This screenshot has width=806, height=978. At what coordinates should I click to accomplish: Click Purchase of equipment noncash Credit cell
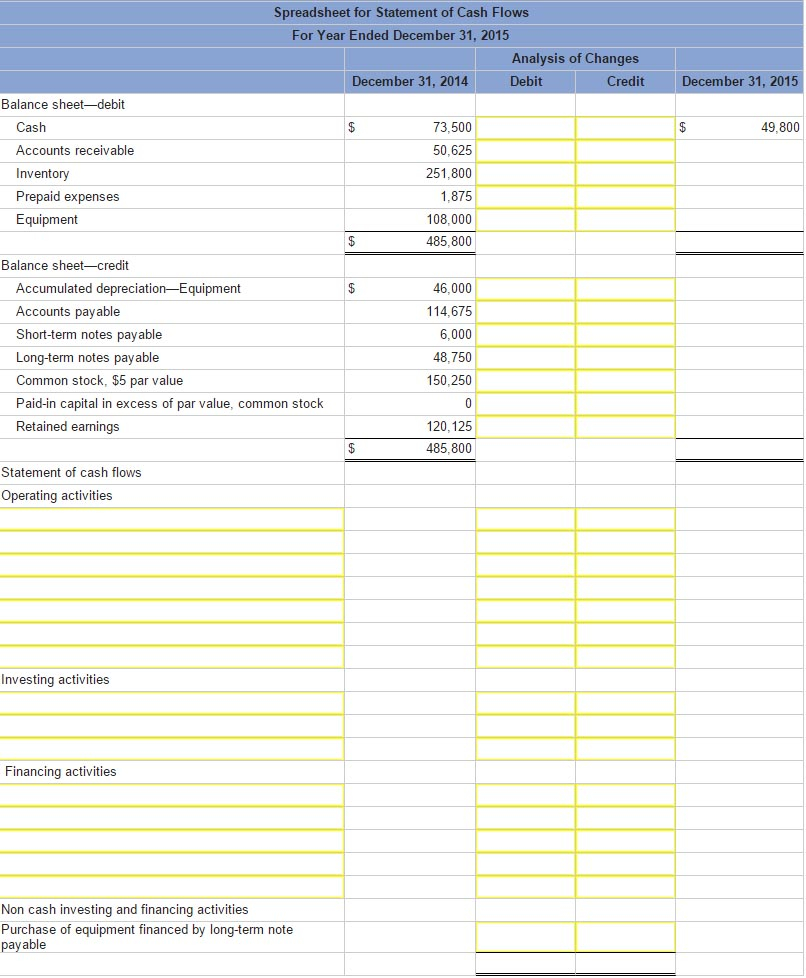[x=625, y=937]
